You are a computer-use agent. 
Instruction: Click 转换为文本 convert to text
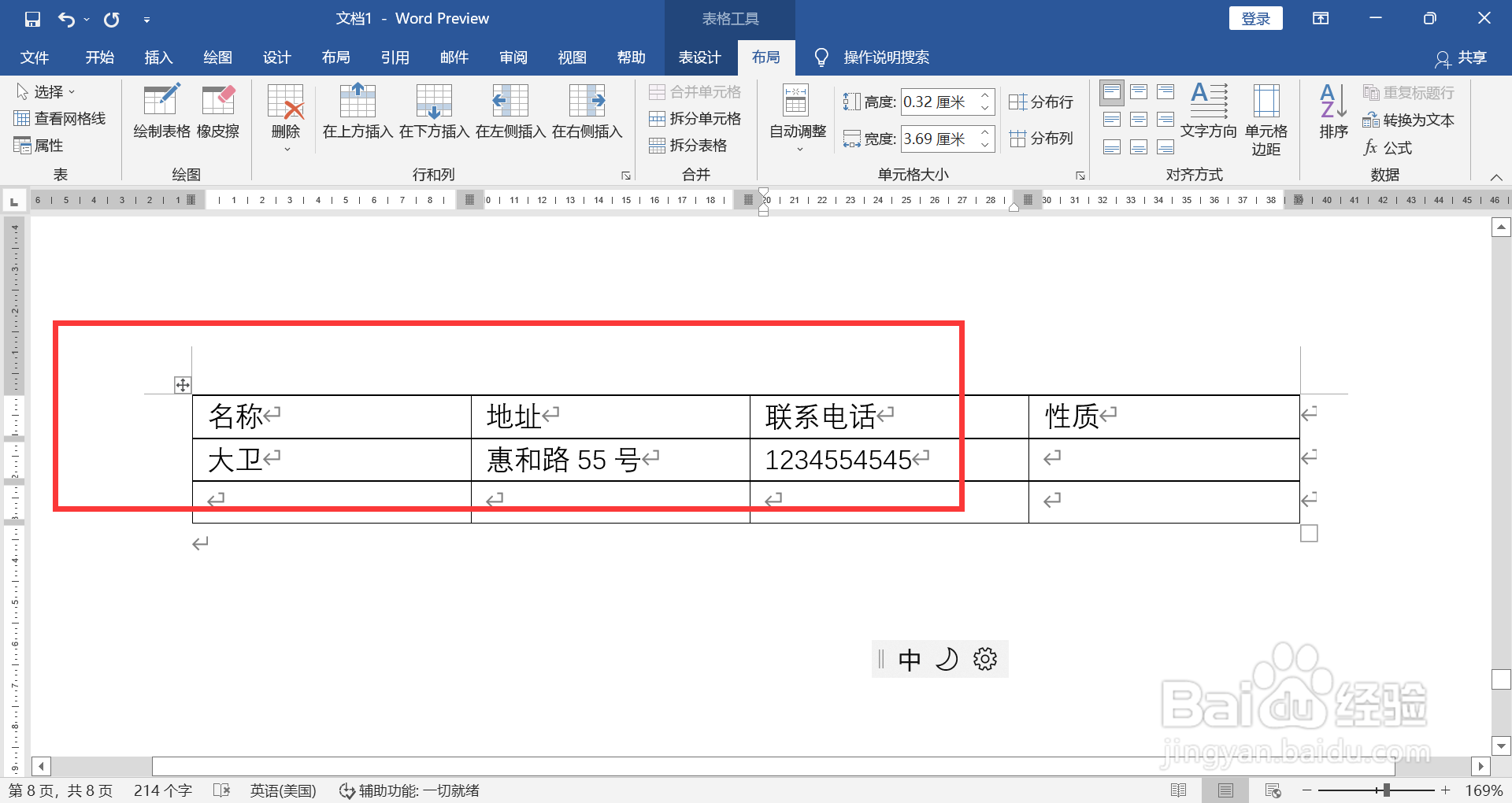click(1409, 120)
